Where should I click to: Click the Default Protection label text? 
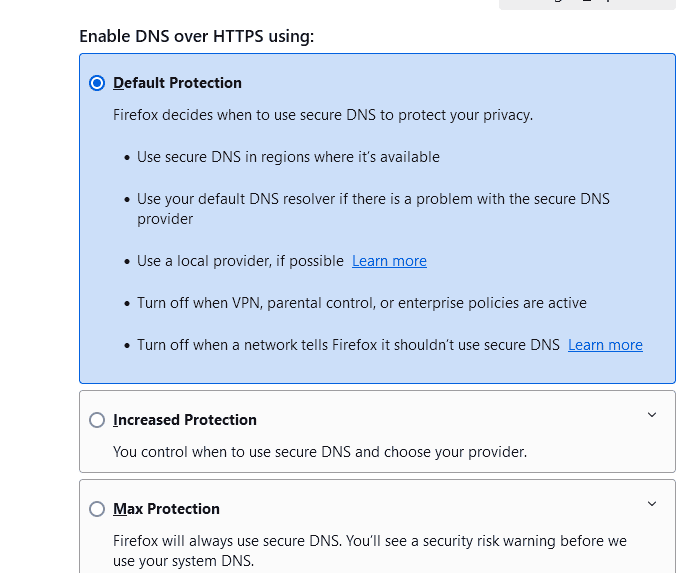177,83
